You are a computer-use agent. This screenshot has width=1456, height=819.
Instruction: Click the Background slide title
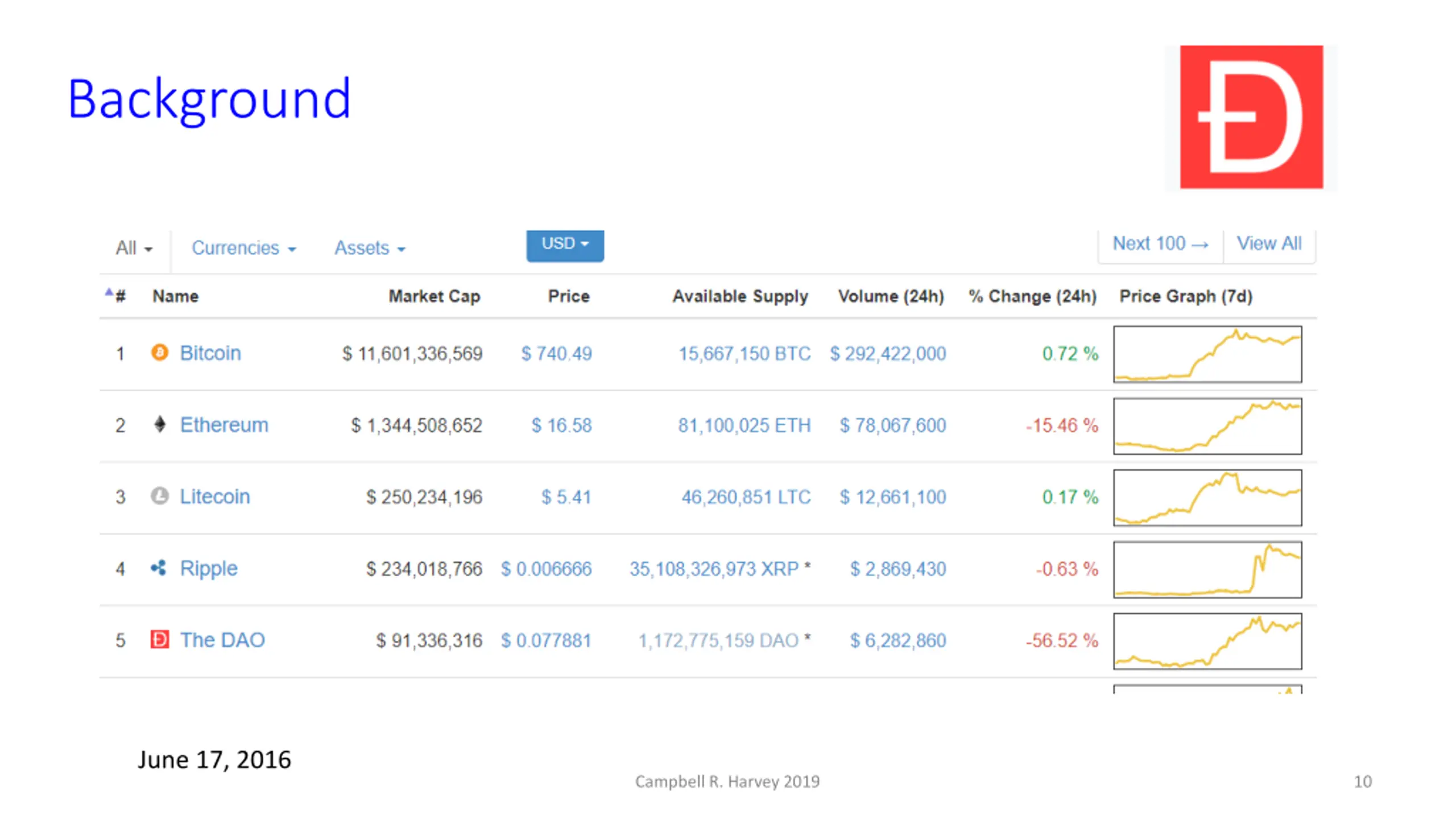pos(209,100)
